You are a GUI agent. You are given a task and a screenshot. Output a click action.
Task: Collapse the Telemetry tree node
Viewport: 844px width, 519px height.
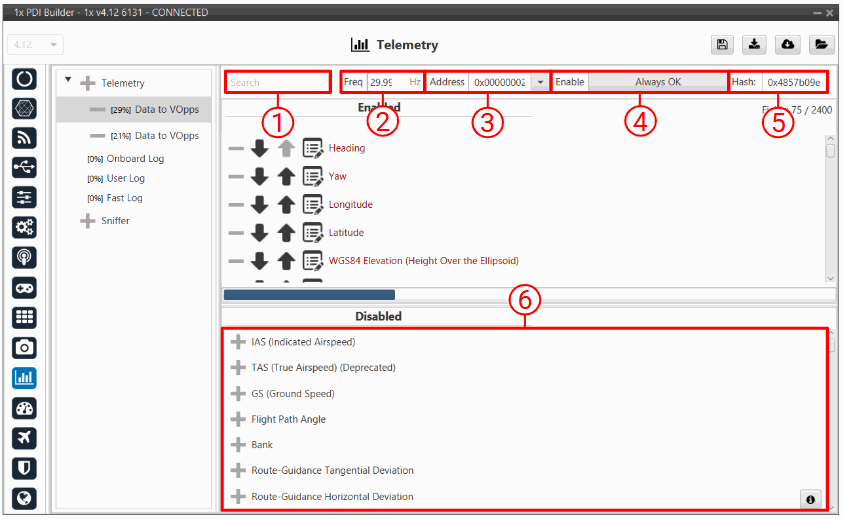click(68, 81)
